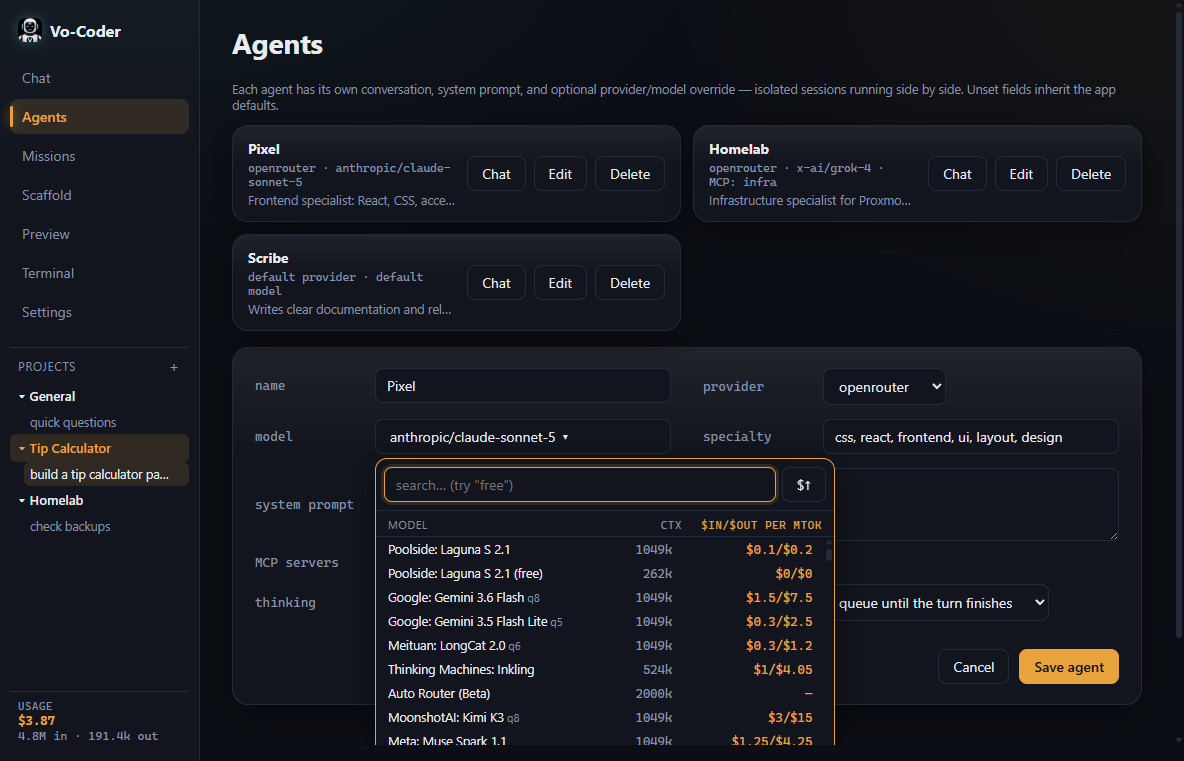Select Poolside: Laguna S 2.1 paid model
Screen dimensions: 1184x761
tap(600, 550)
